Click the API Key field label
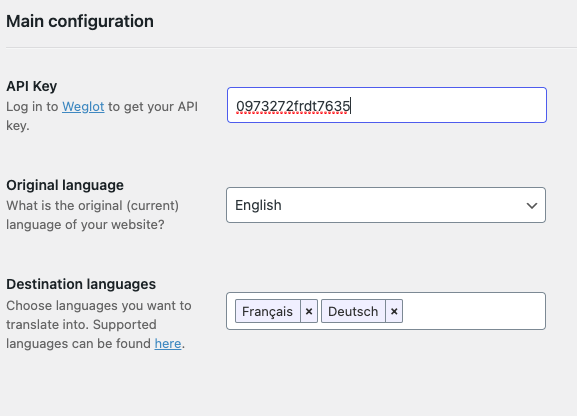 32,87
